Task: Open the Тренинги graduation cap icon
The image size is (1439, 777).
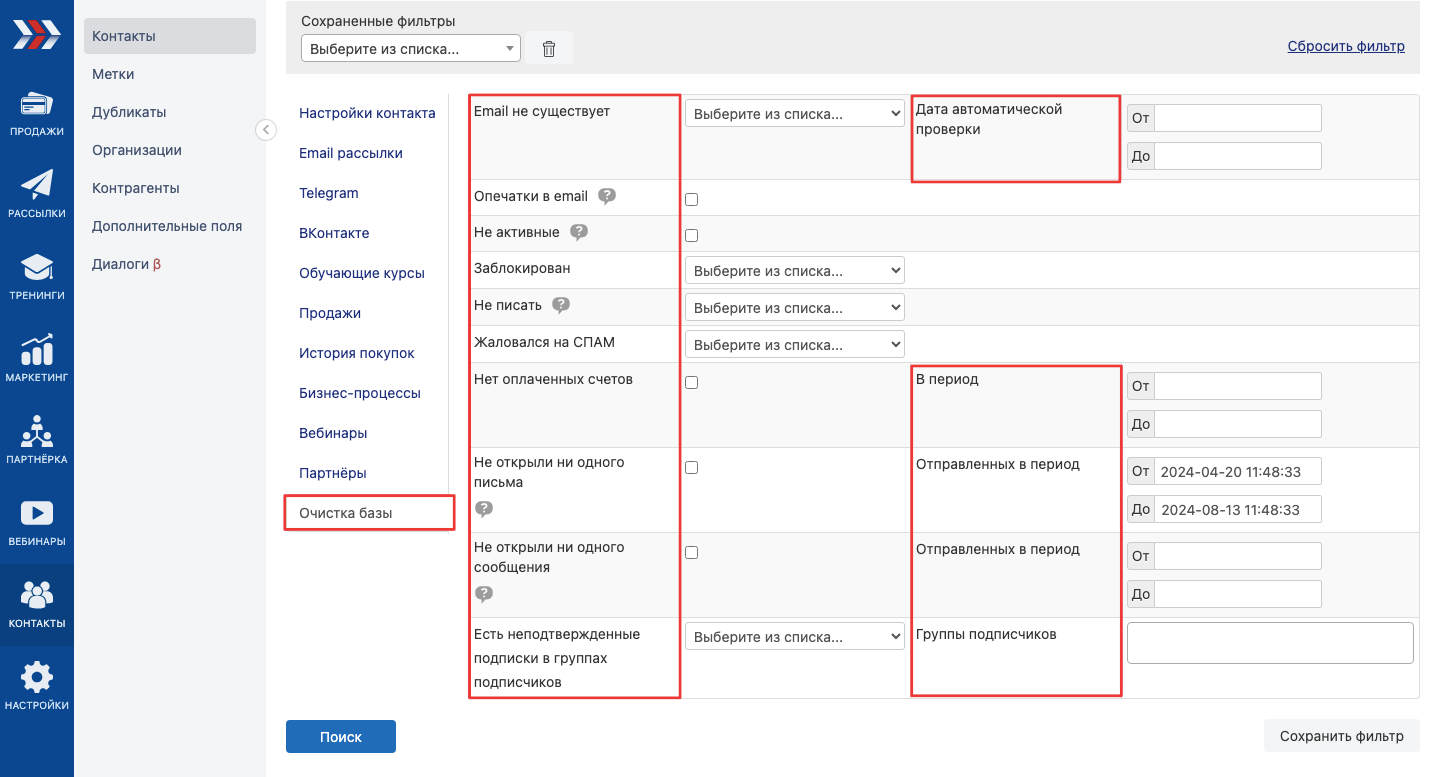Action: click(36, 268)
